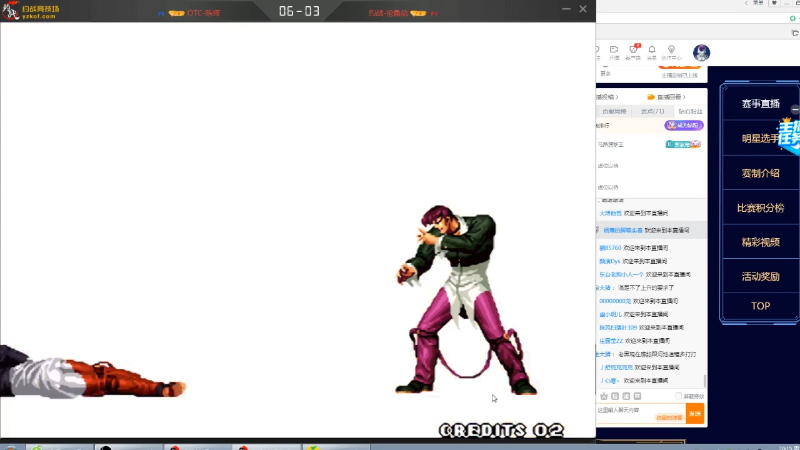This screenshot has height=450, width=800.
Task: Click the chat toolbar icon right of crown
Action: (x=615, y=396)
